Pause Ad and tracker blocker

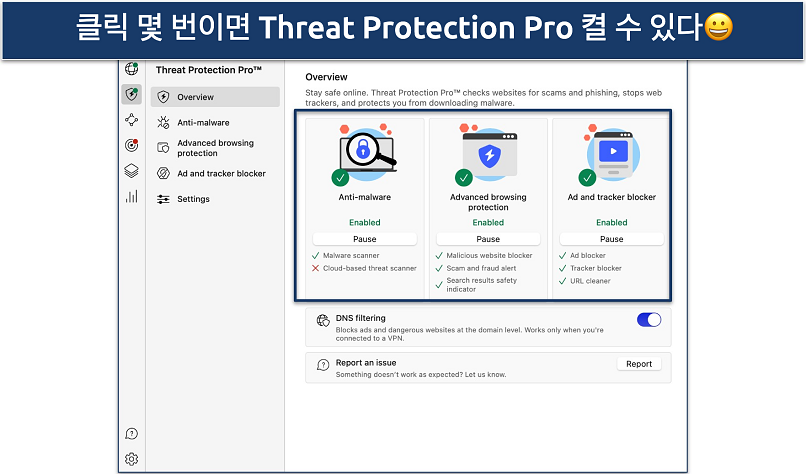612,239
